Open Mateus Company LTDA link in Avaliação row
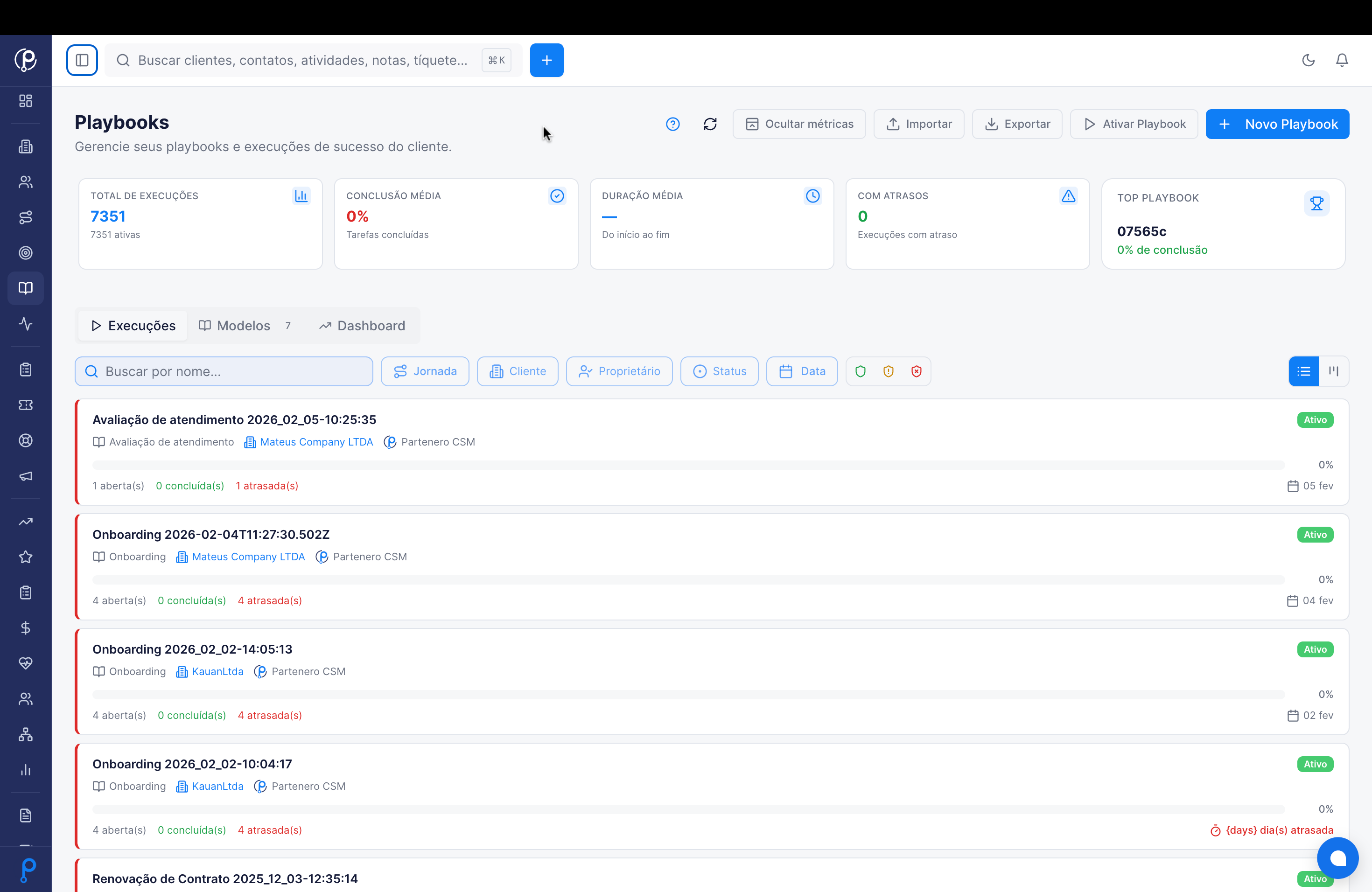 point(316,442)
